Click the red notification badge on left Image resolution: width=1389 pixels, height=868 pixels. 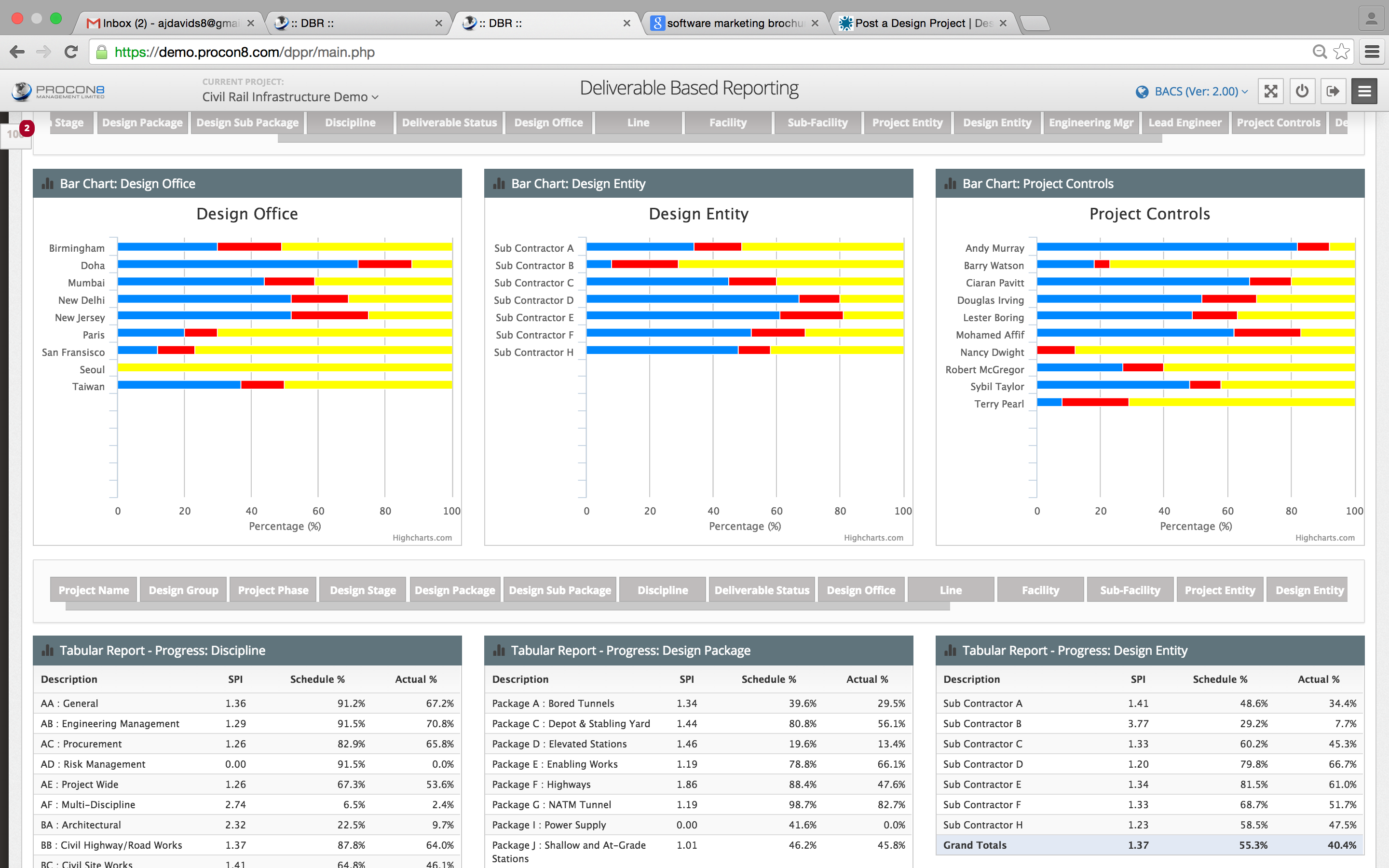click(27, 128)
